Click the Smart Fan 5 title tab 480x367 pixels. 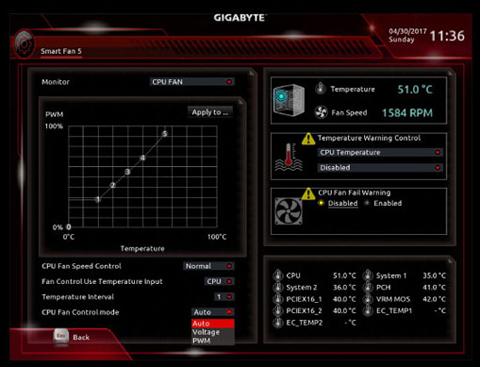coord(61,51)
